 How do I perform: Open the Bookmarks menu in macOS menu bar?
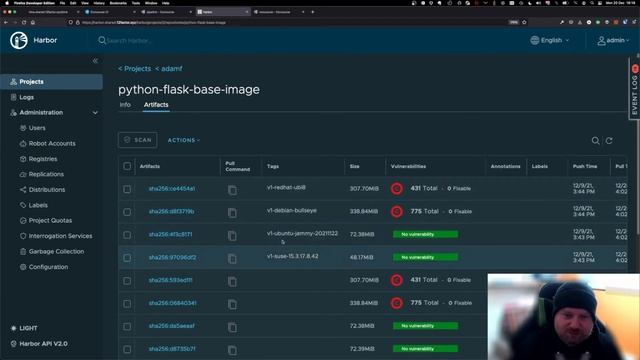tap(118, 3)
